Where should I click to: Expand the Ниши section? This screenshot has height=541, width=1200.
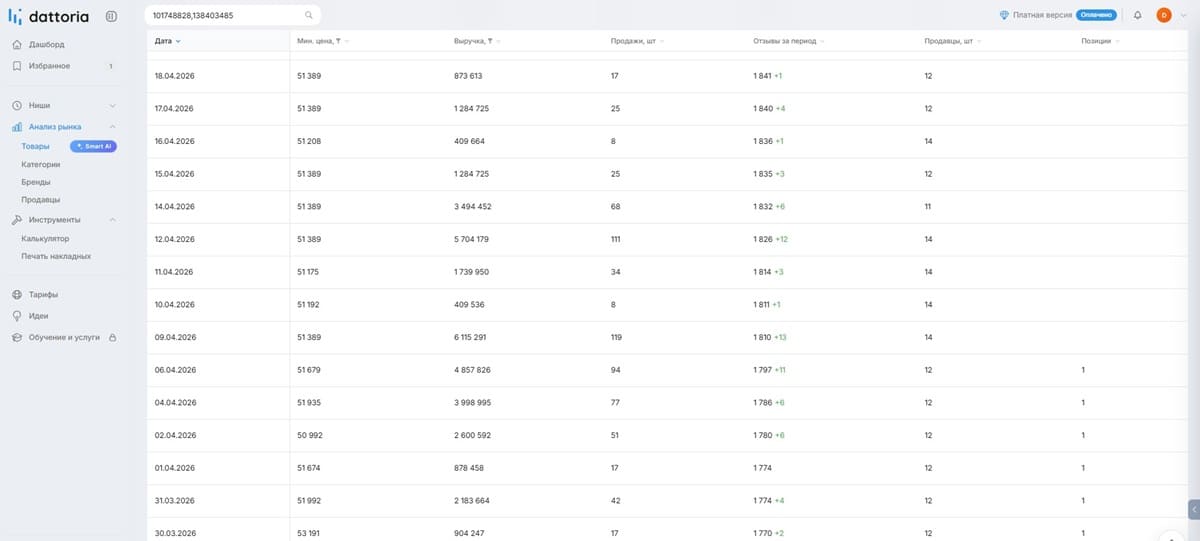coord(112,105)
